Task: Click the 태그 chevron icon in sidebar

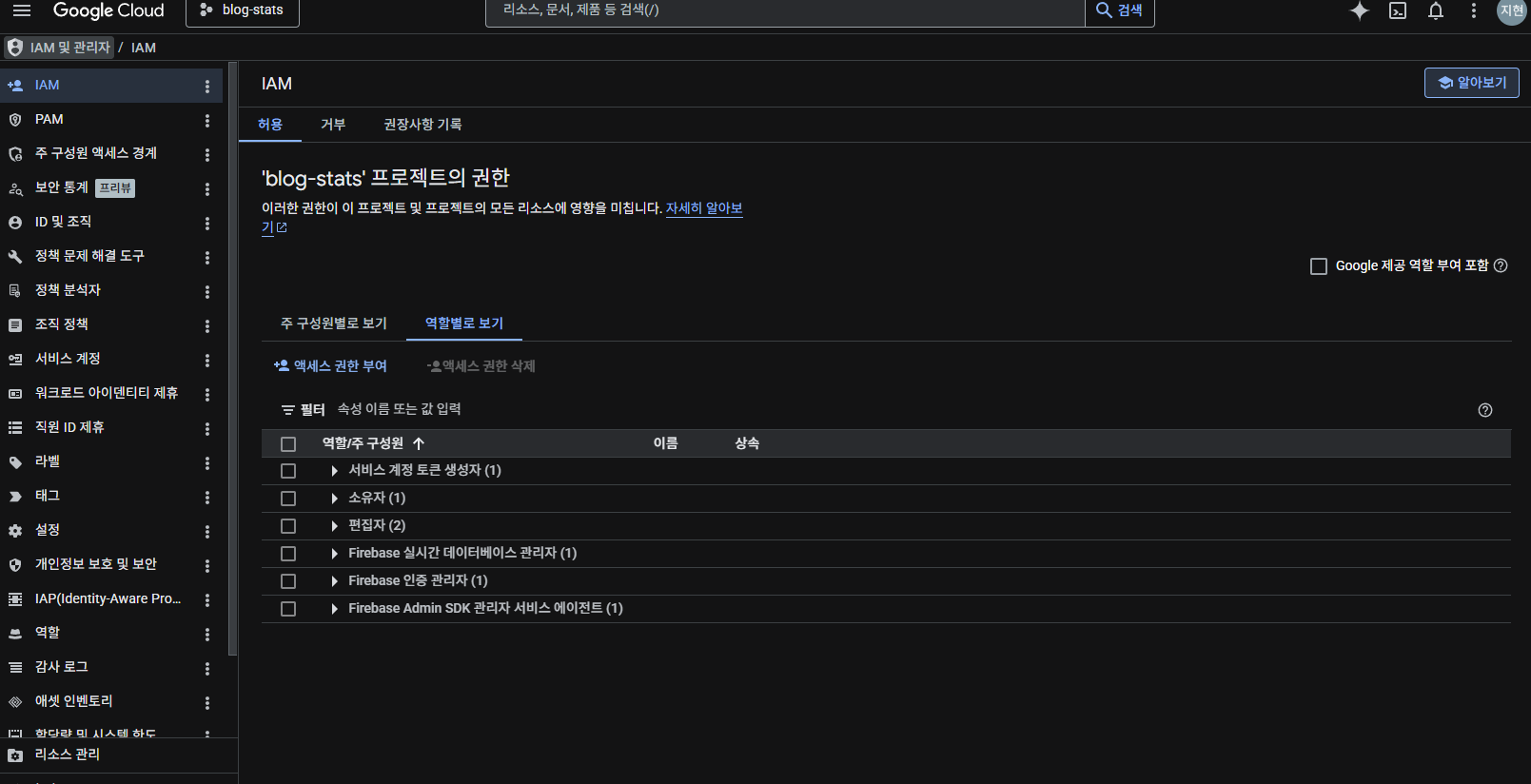Action: tap(15, 497)
